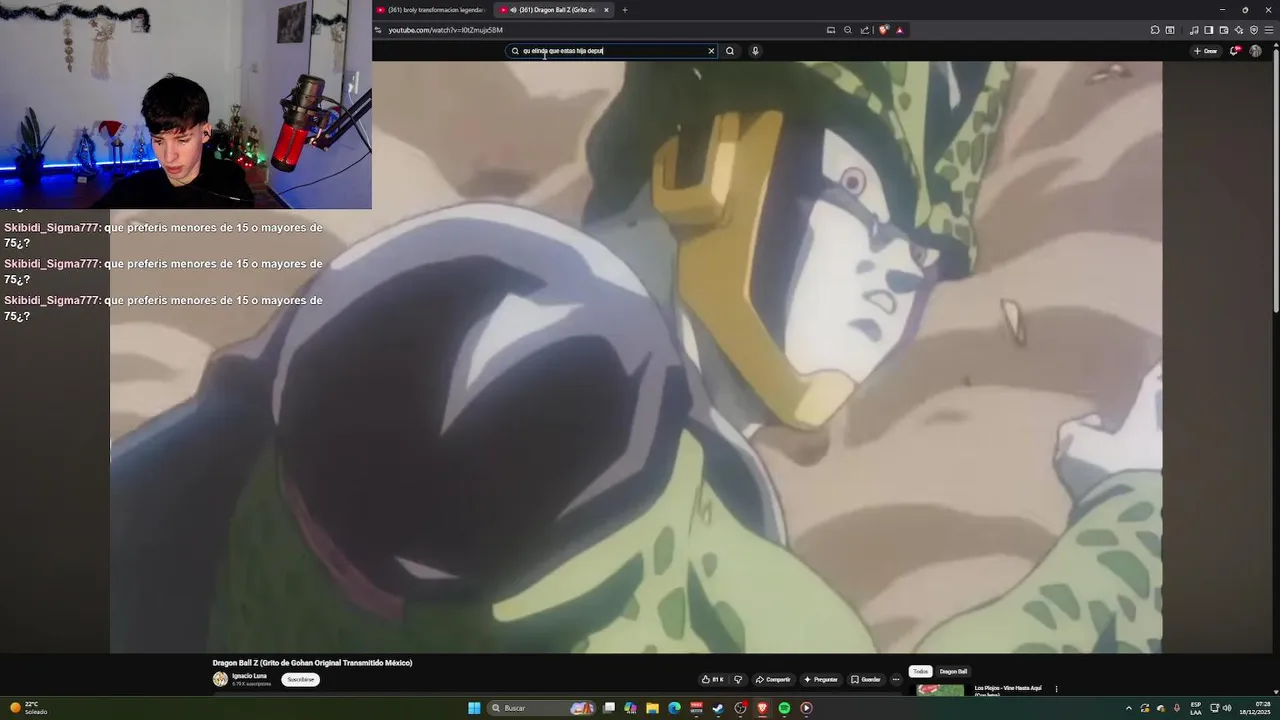The width and height of the screenshot is (1280, 720).
Task: Open the clock showing 07:28 18/12/2025
Action: [1254, 708]
